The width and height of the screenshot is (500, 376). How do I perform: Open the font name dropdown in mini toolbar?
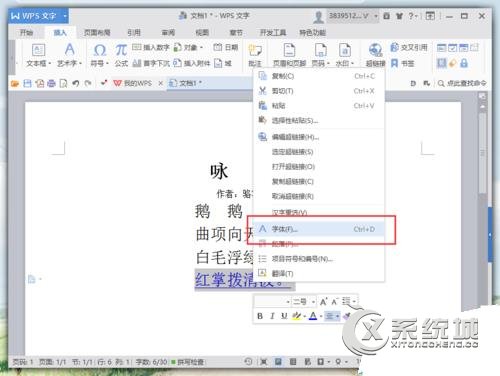tap(288, 302)
